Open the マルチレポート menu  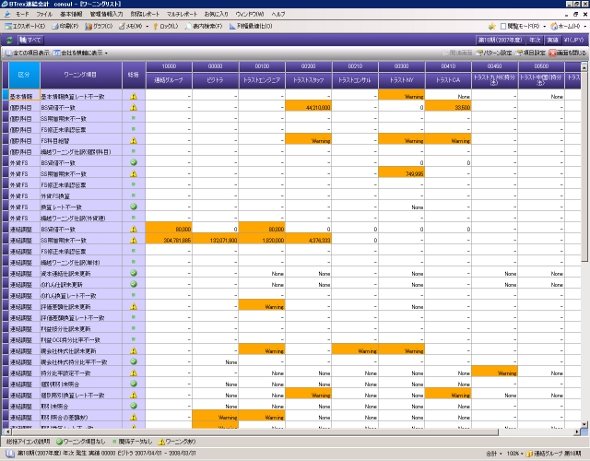pos(182,14)
